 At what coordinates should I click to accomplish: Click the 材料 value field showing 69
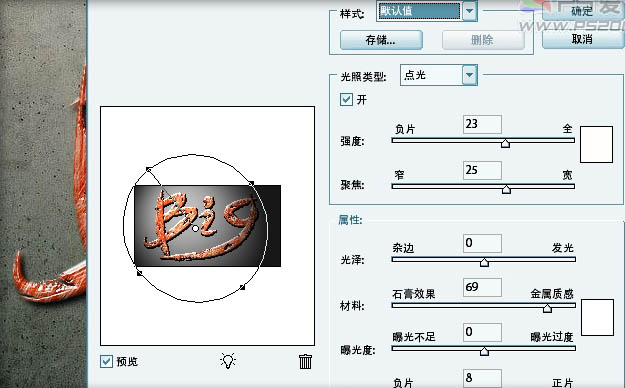click(x=482, y=288)
